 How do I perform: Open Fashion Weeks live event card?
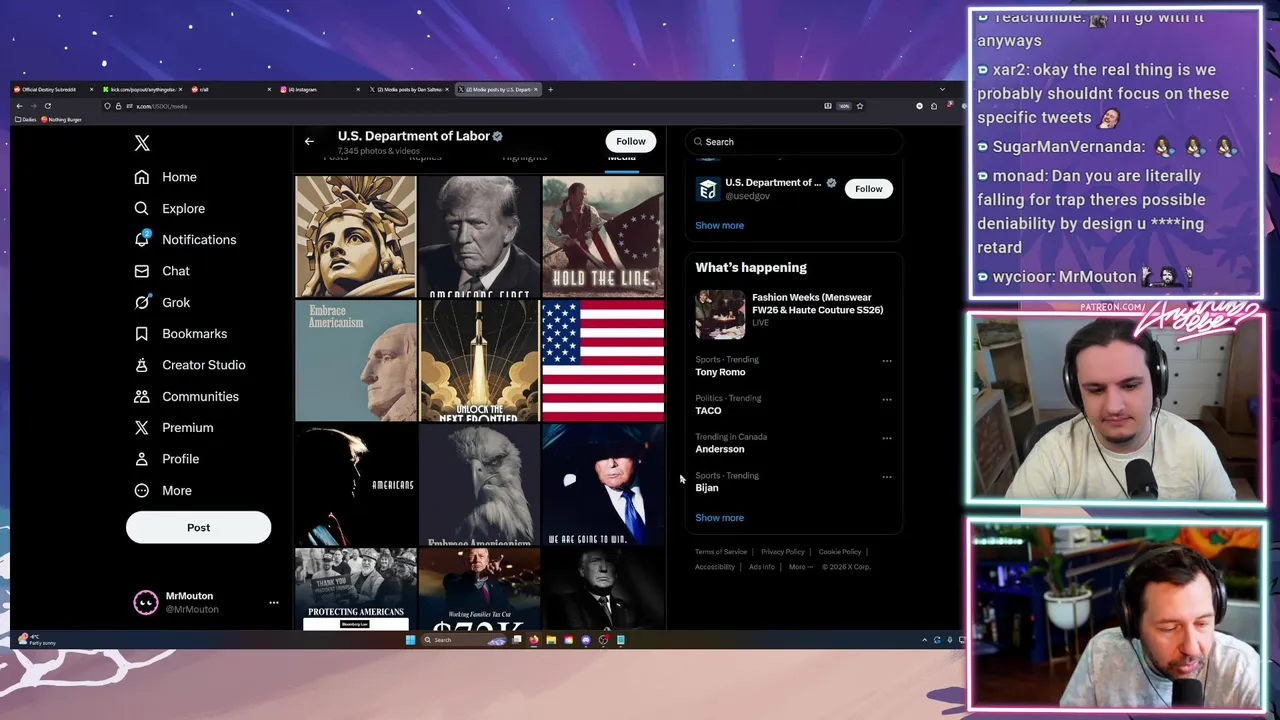tap(794, 314)
